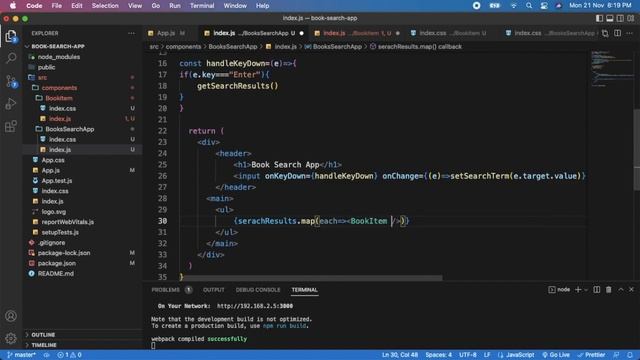640x360 pixels.
Task: Click synchronize changes icon in status bar
Action: [47, 355]
